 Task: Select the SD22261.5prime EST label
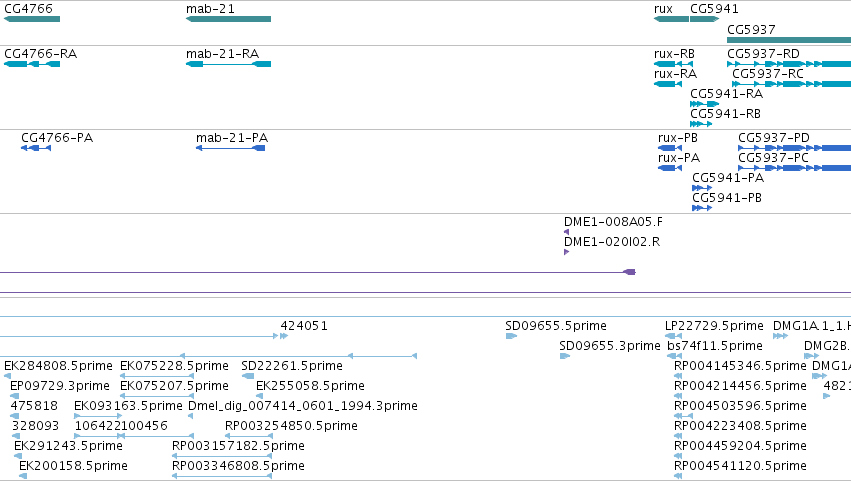pos(292,366)
